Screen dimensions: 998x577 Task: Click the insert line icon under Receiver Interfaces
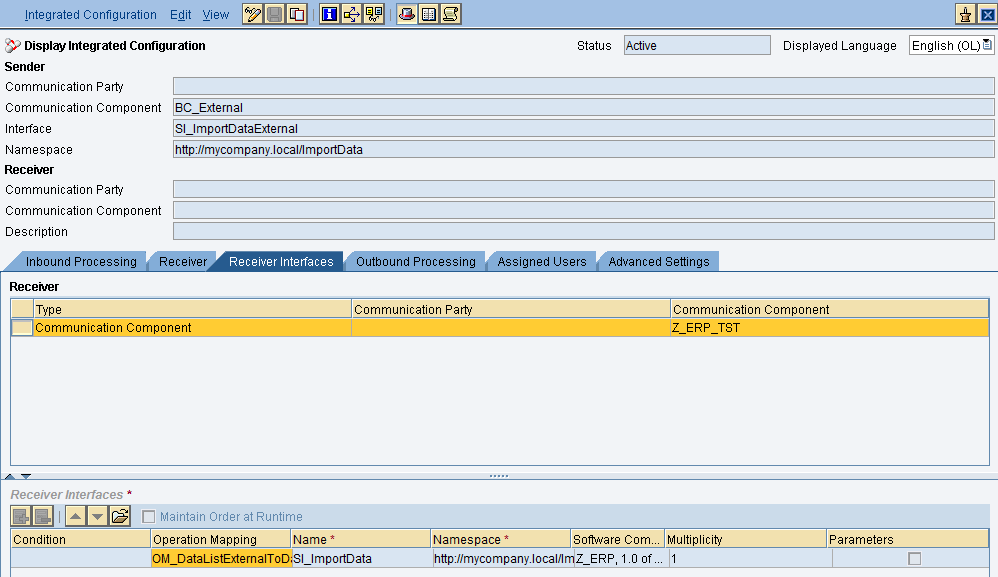coord(21,516)
